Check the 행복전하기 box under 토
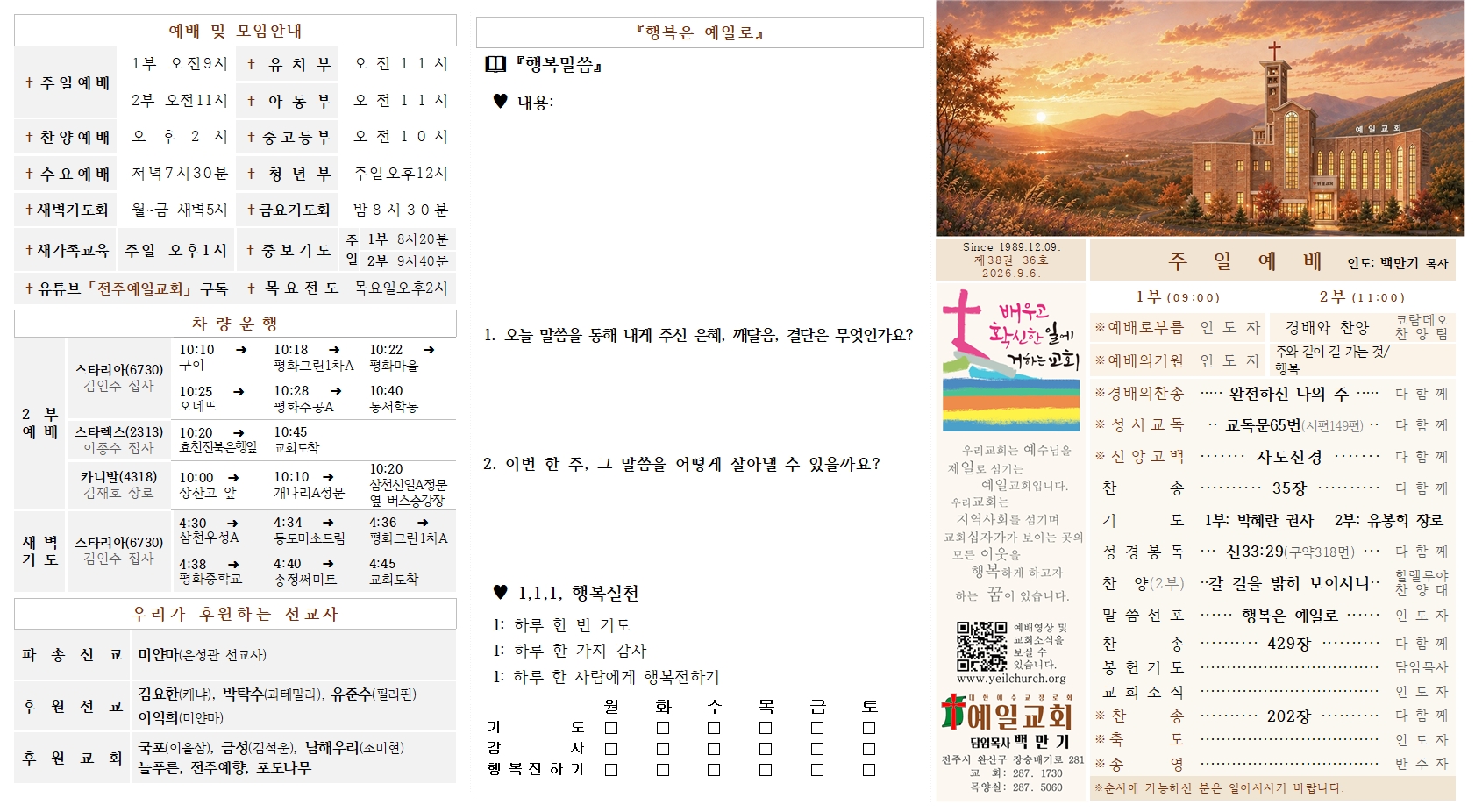 pyautogui.click(x=869, y=770)
